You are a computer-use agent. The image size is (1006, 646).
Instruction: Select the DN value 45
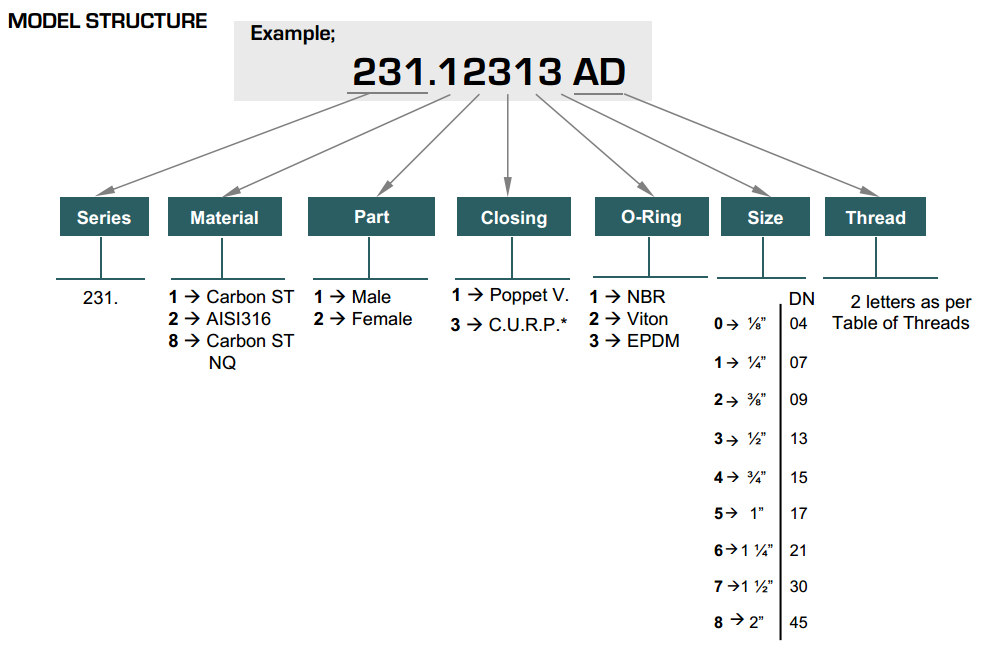[x=798, y=623]
